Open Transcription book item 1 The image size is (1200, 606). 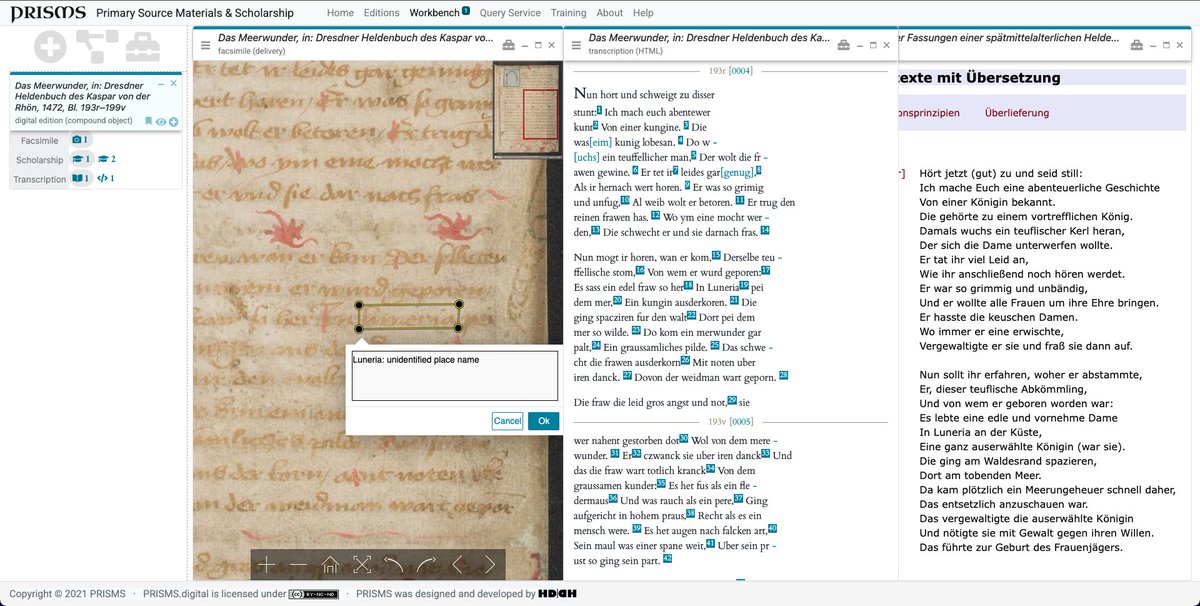[81, 178]
